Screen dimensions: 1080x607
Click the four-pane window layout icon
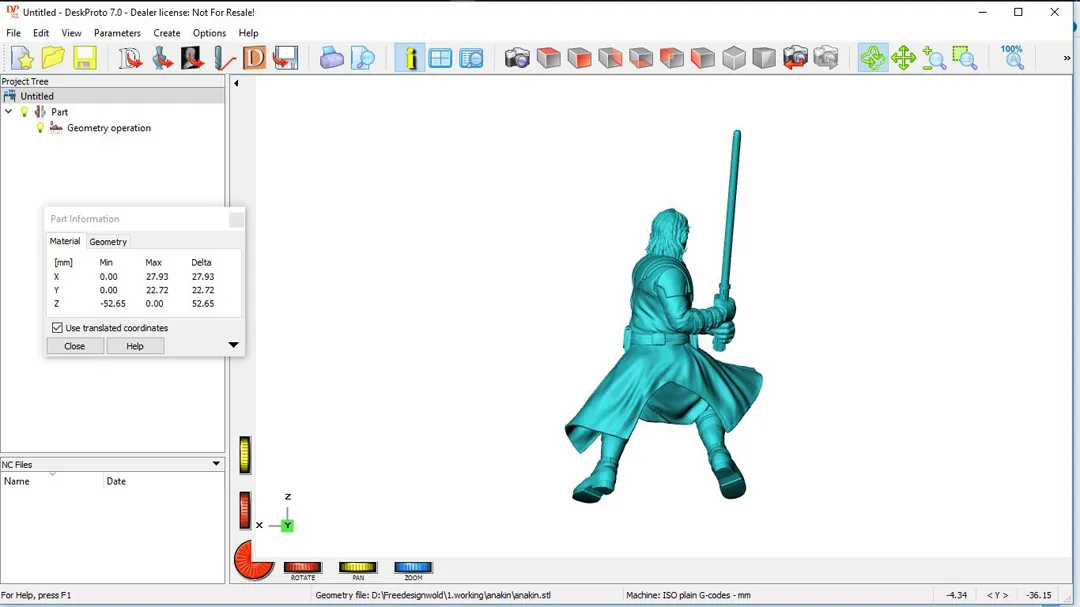[440, 58]
